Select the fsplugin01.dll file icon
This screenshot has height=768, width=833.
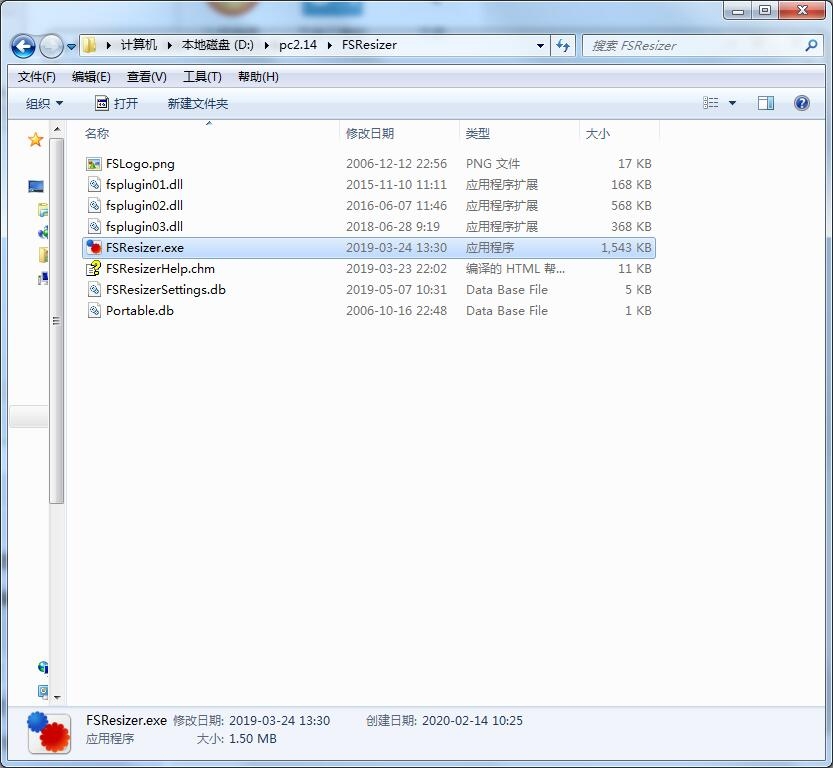tap(94, 185)
